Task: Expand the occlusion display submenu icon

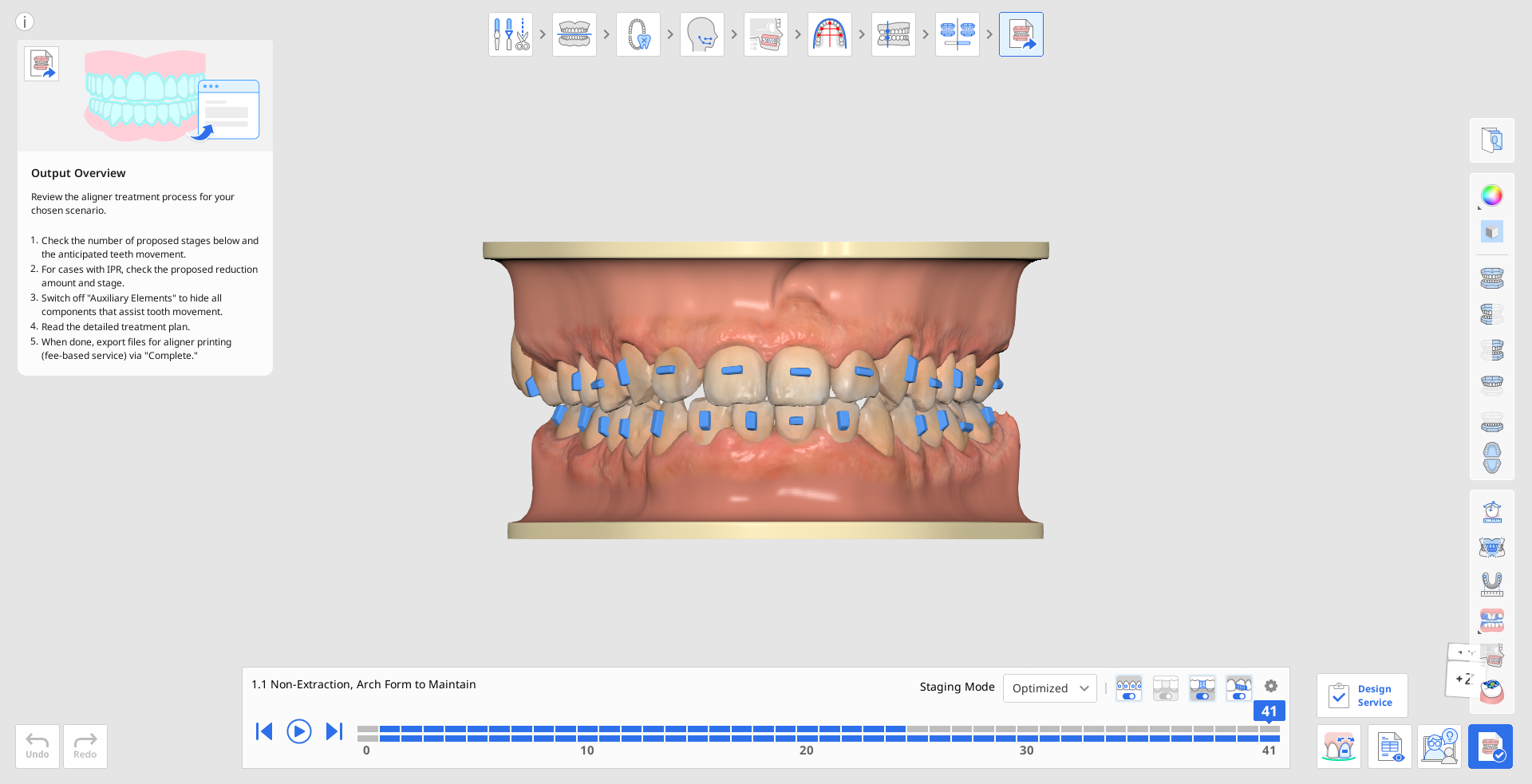Action: (x=1491, y=620)
